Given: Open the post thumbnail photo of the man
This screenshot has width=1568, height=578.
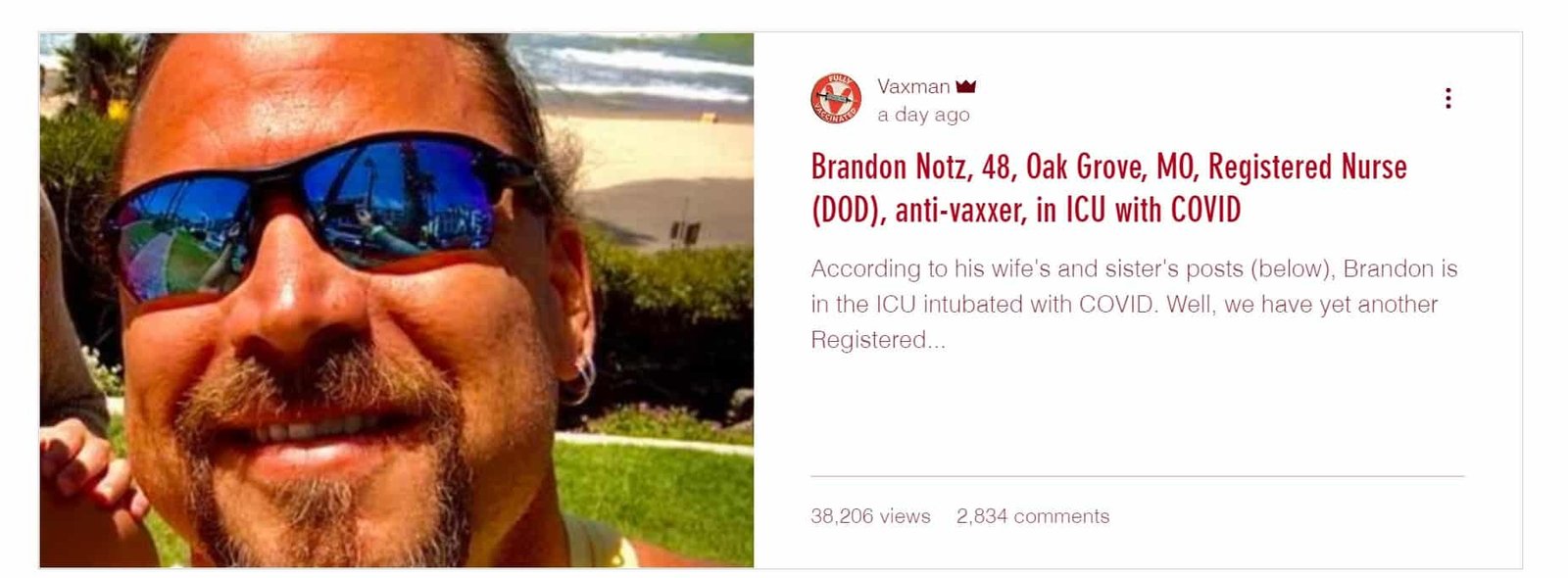Looking at the screenshot, I should click(397, 300).
